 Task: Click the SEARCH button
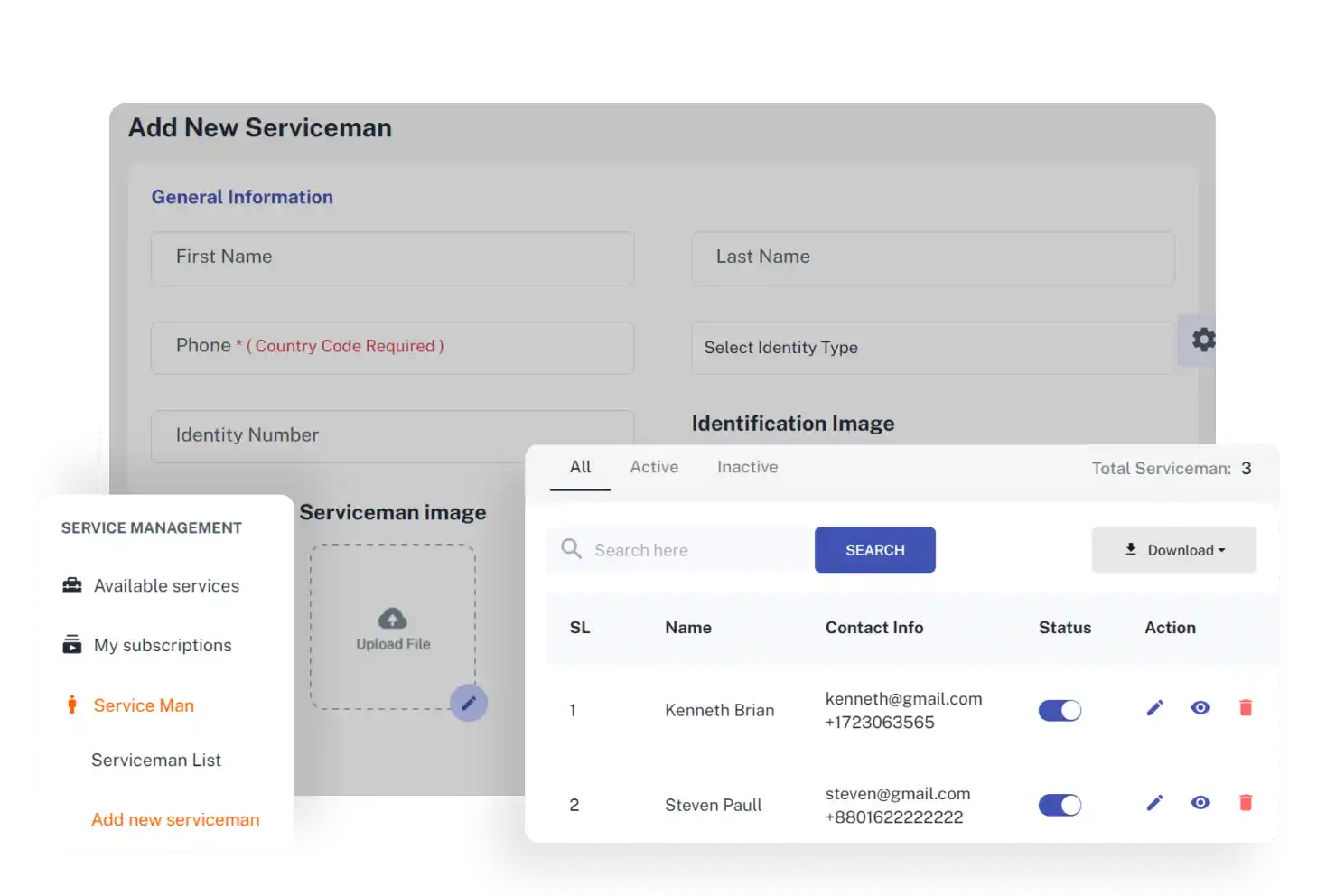click(875, 550)
